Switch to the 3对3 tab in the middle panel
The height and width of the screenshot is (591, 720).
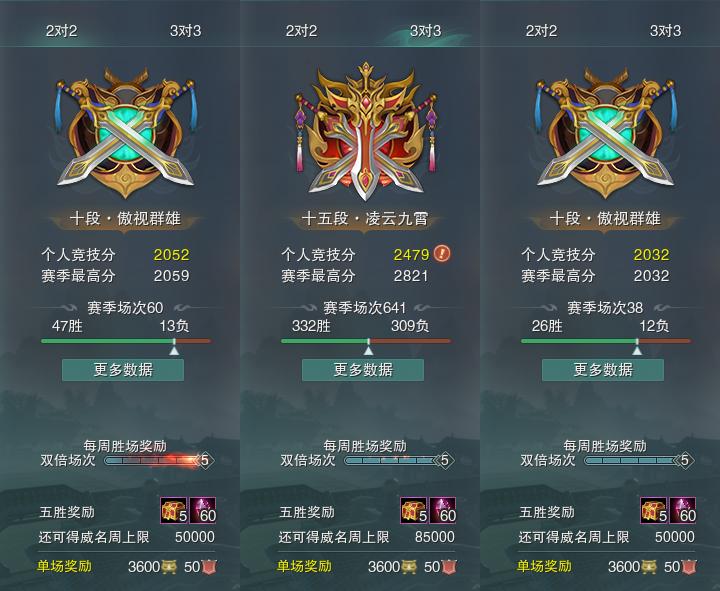(425, 31)
